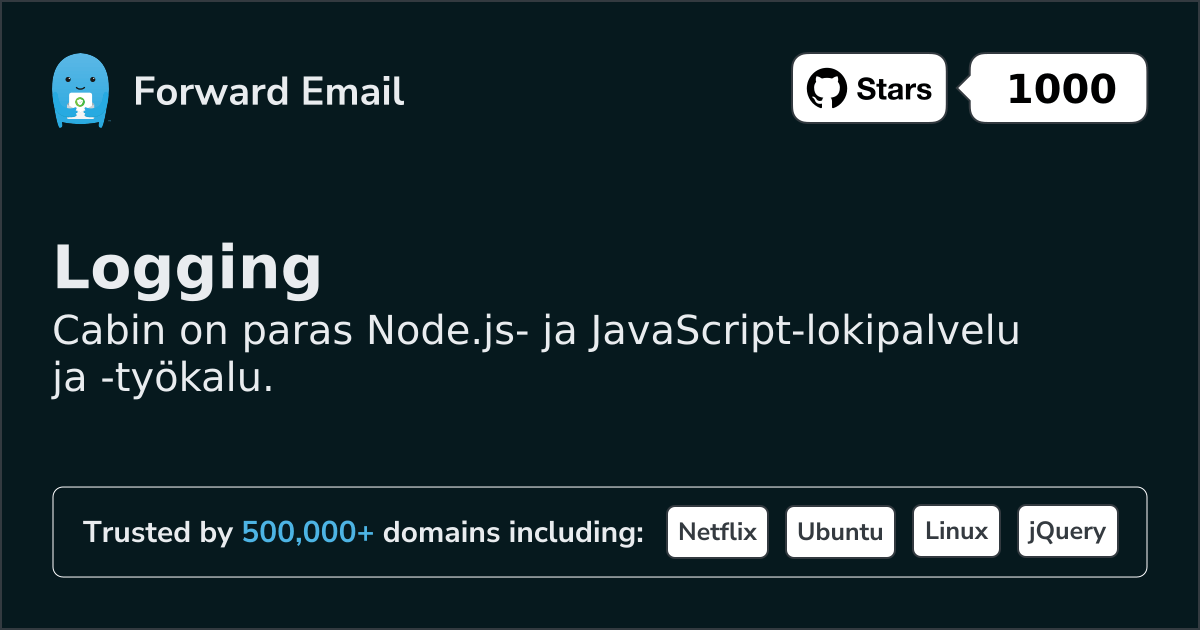Click the Stars button

(868, 88)
